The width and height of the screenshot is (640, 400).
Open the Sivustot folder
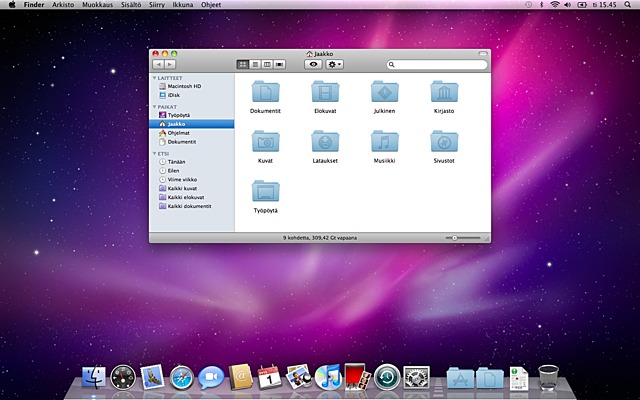click(x=444, y=141)
